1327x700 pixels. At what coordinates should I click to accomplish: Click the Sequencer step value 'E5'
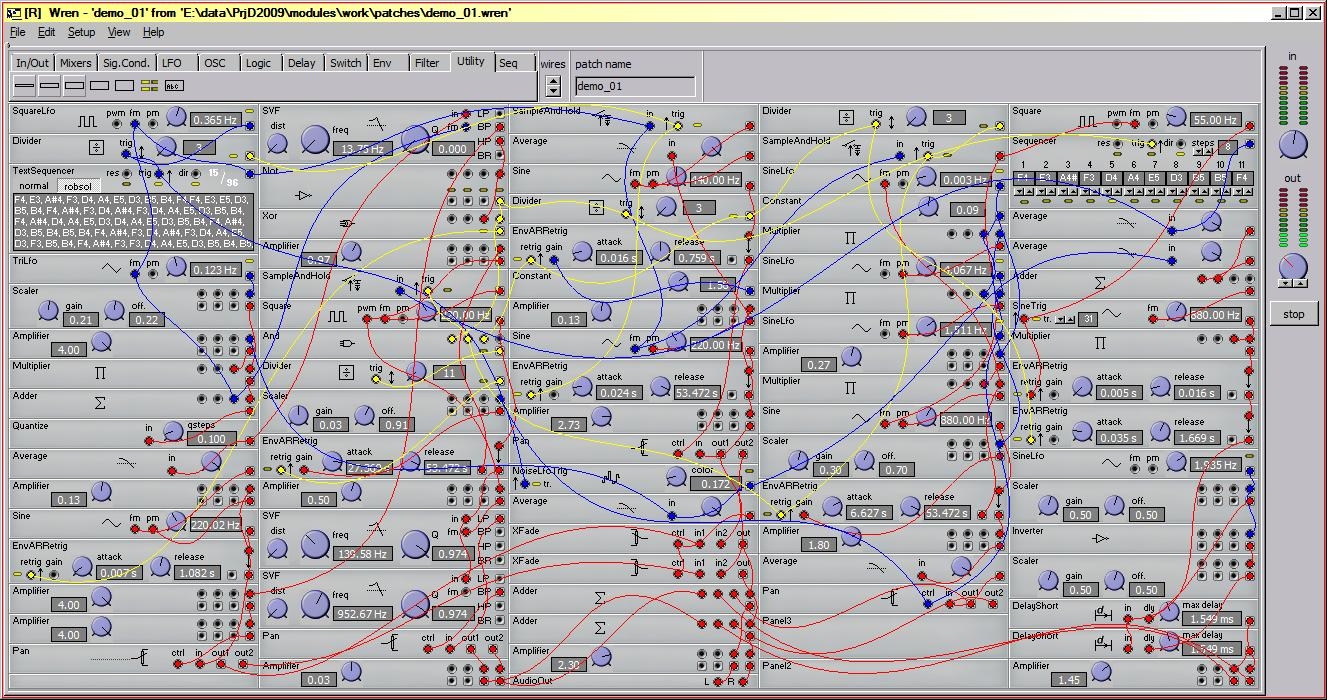click(1155, 178)
